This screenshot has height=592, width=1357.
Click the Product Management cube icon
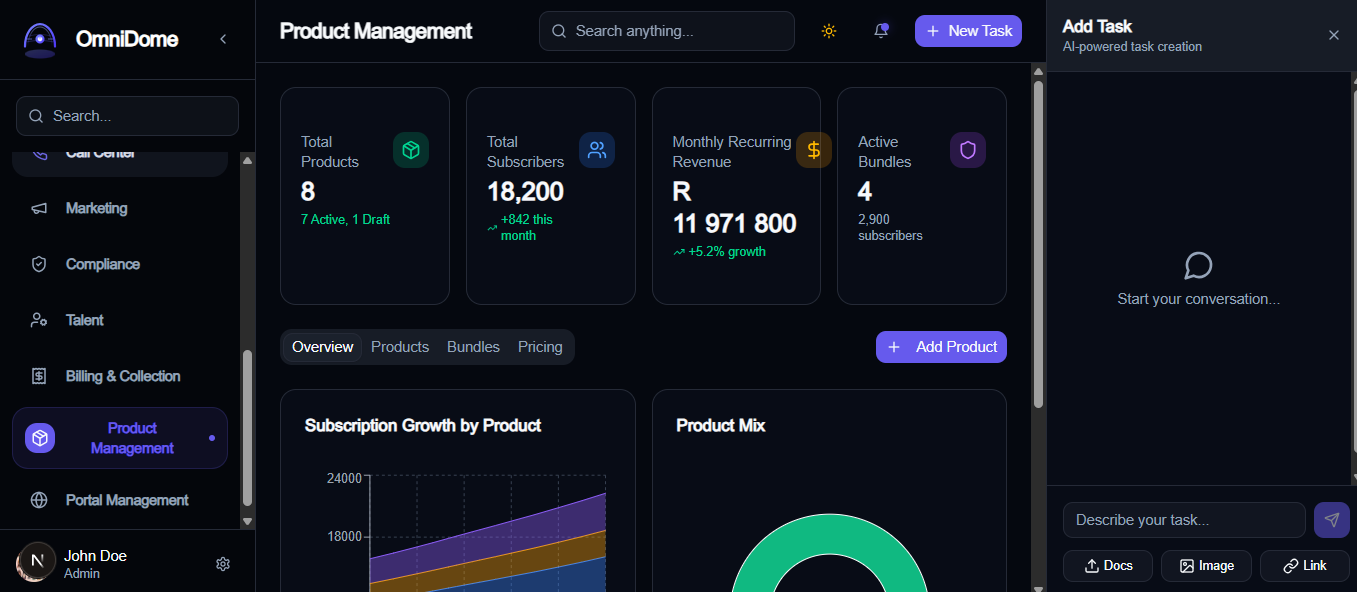pos(40,438)
